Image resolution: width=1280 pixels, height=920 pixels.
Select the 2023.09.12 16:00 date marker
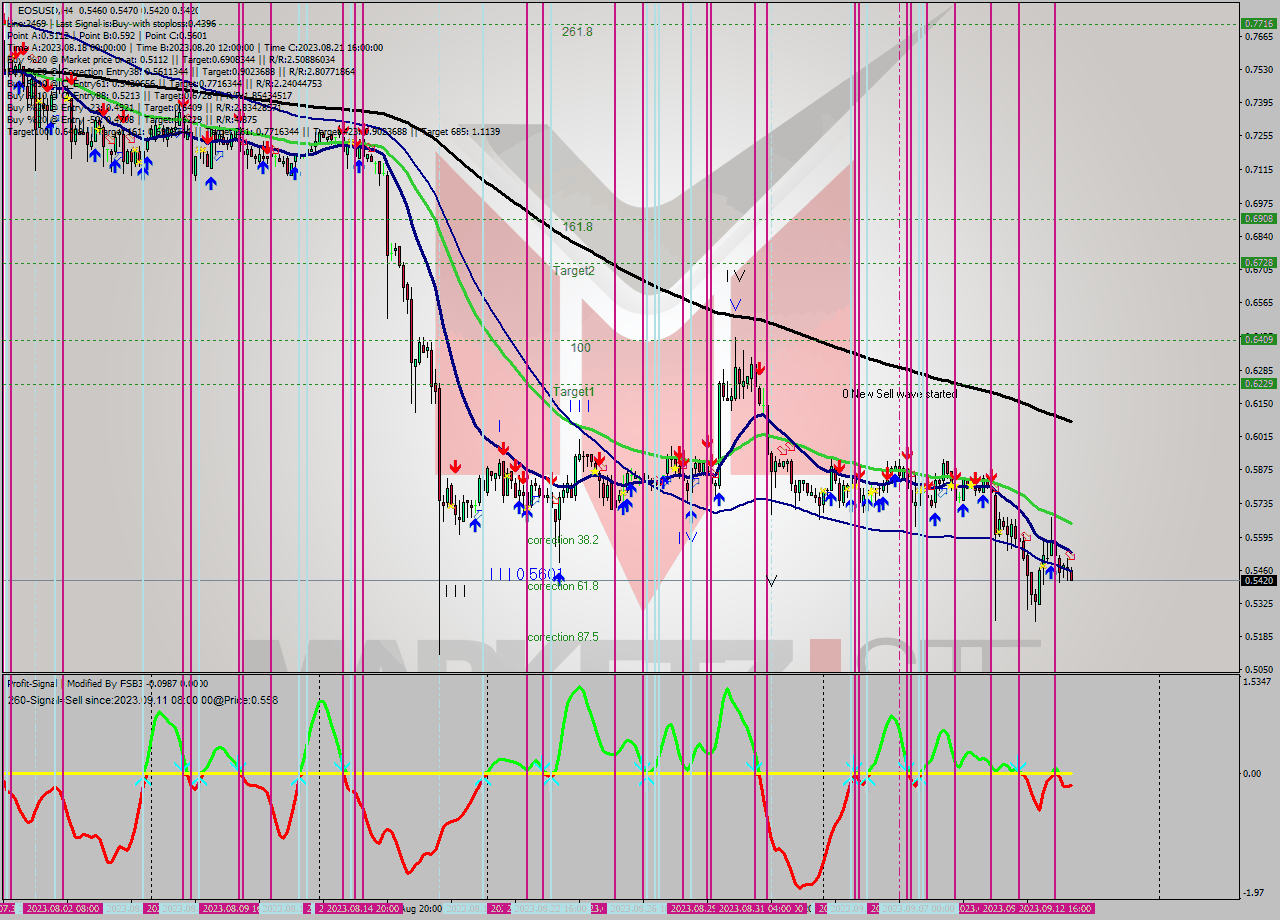[x=1056, y=908]
